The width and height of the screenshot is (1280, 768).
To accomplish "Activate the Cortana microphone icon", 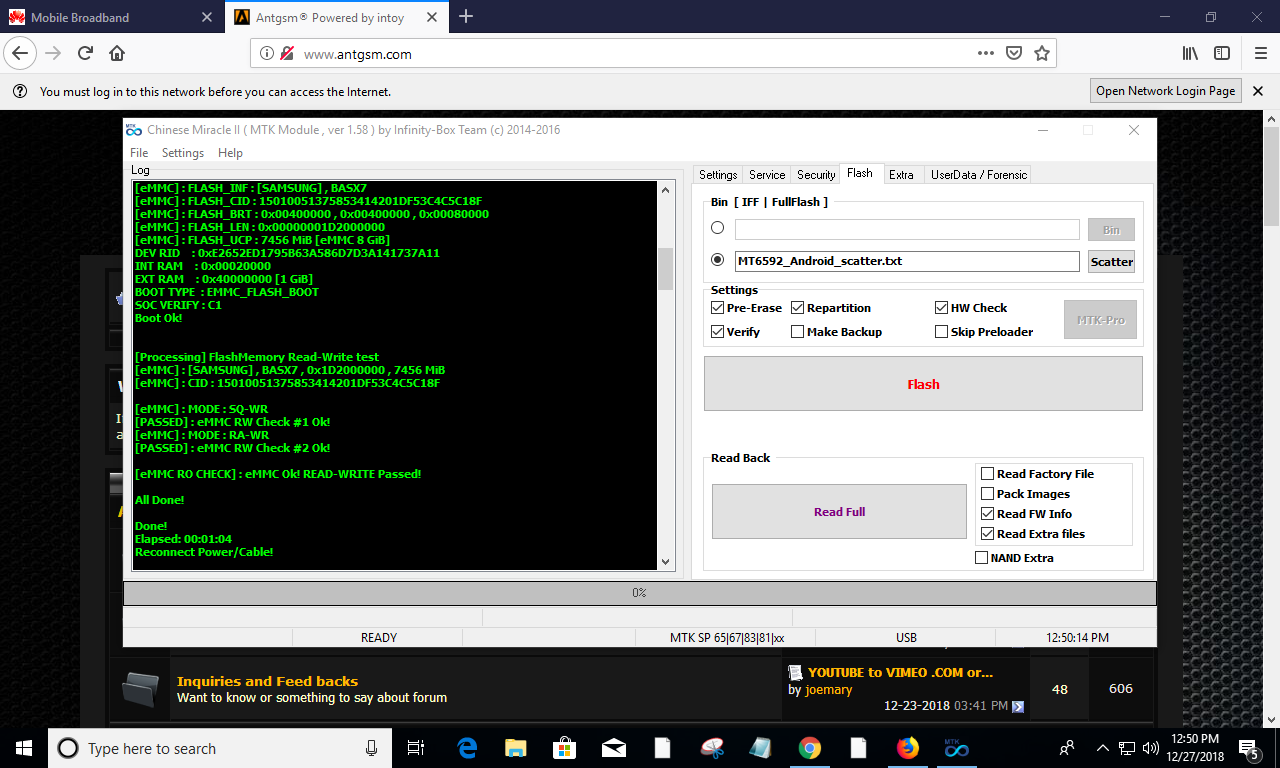I will [x=372, y=748].
